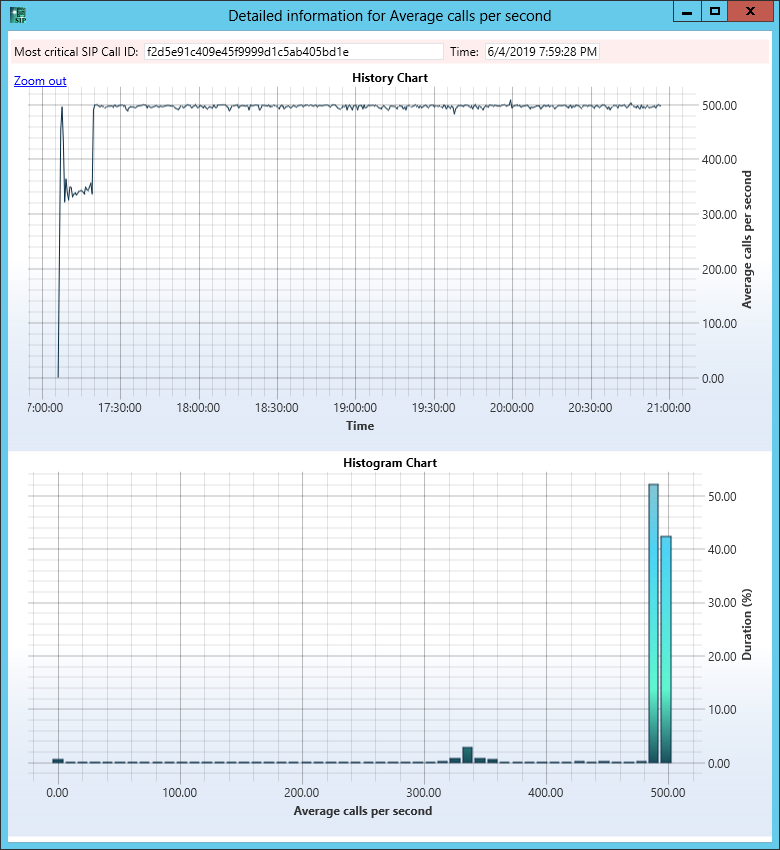
Task: Click the 19:00:00 time axis label
Action: pyautogui.click(x=355, y=408)
